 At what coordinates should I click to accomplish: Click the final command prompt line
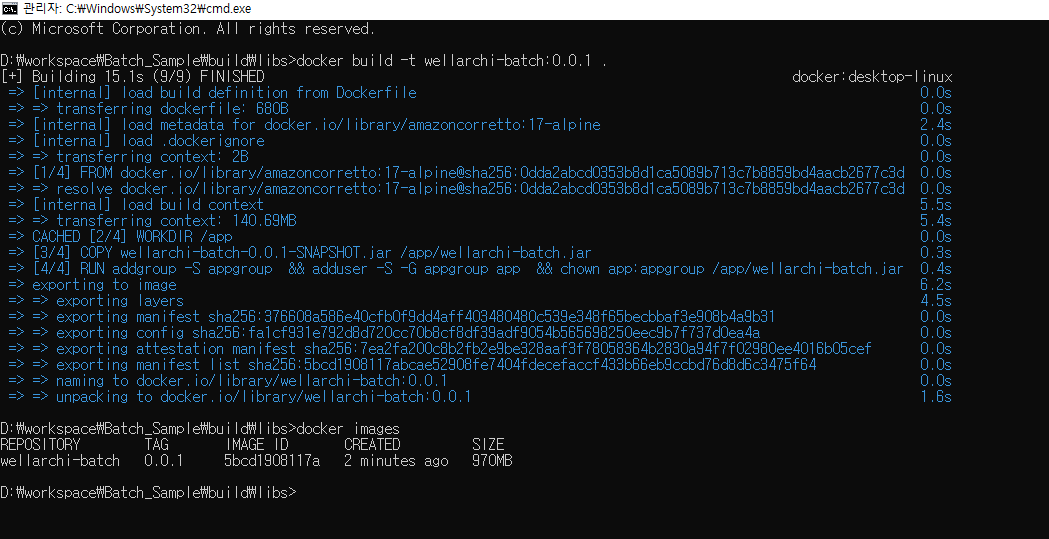[x=148, y=492]
